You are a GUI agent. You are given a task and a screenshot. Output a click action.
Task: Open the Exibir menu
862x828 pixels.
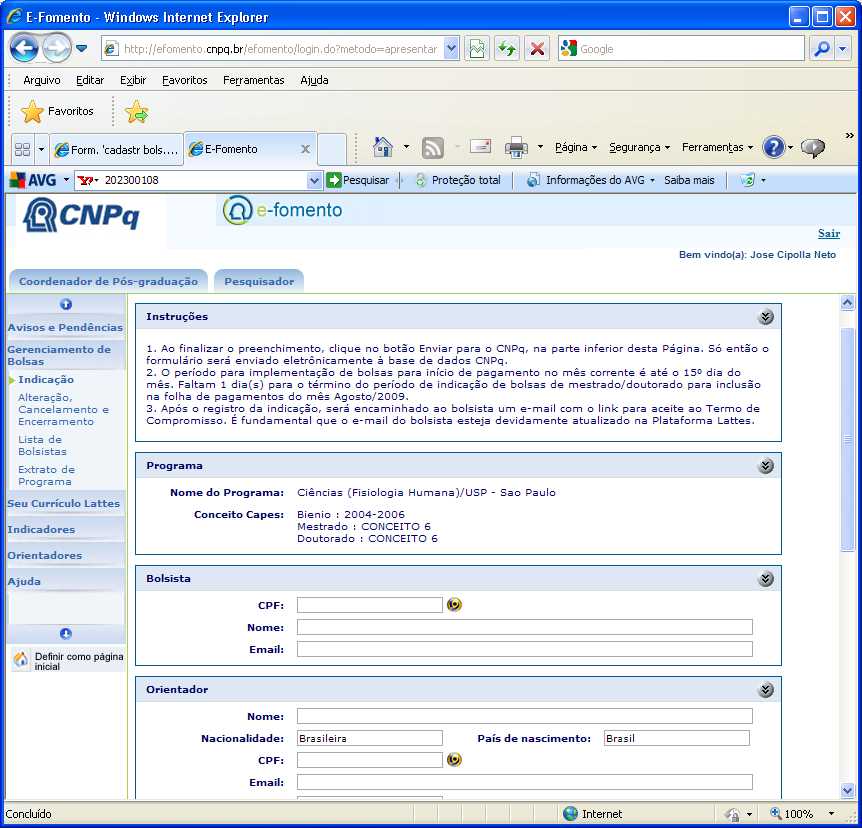(x=133, y=80)
